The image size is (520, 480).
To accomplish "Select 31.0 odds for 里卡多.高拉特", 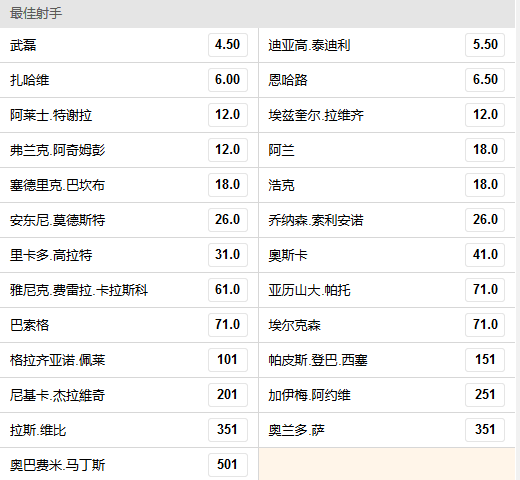I will pos(228,255).
